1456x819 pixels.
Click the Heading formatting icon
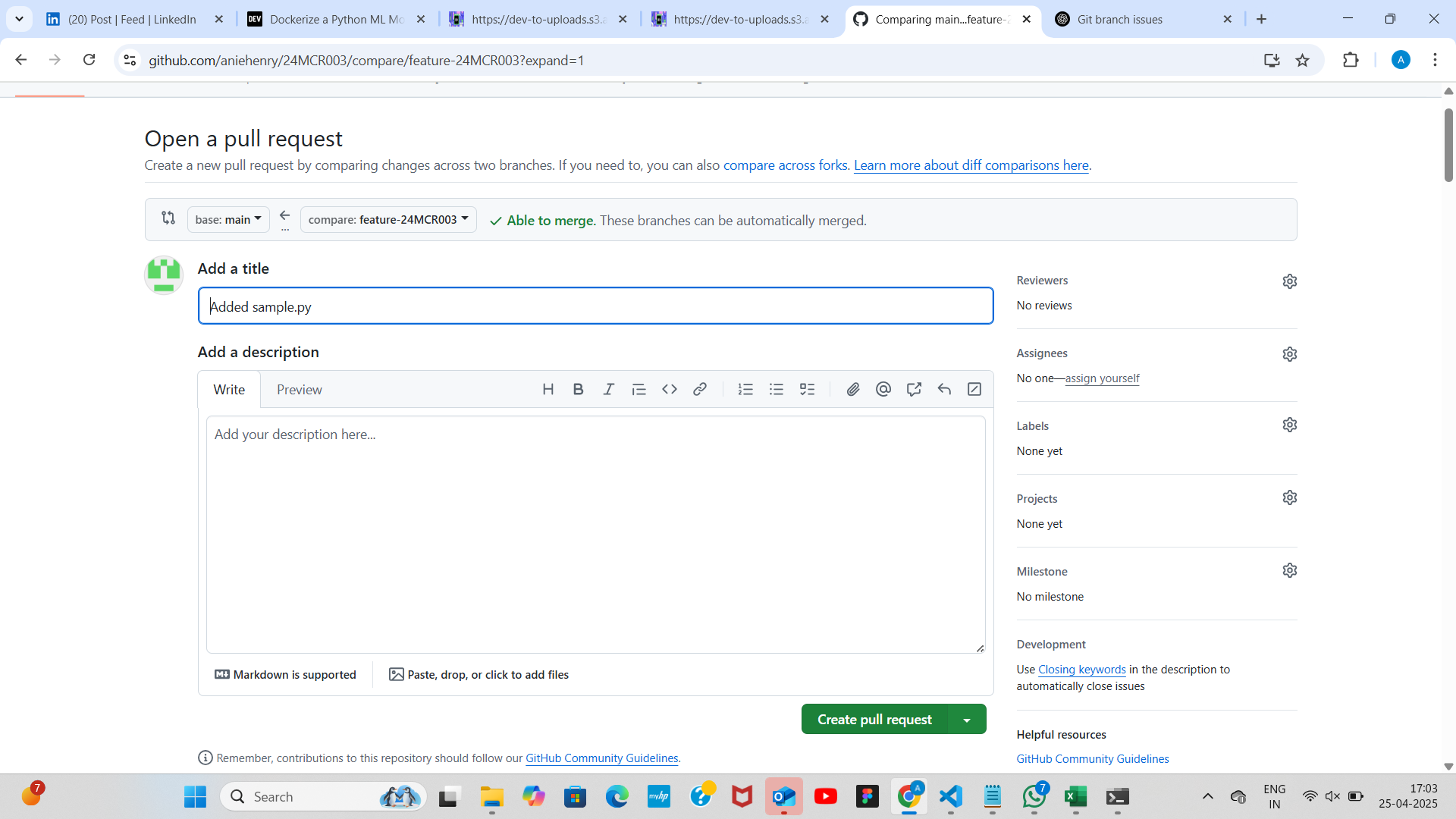tap(548, 389)
